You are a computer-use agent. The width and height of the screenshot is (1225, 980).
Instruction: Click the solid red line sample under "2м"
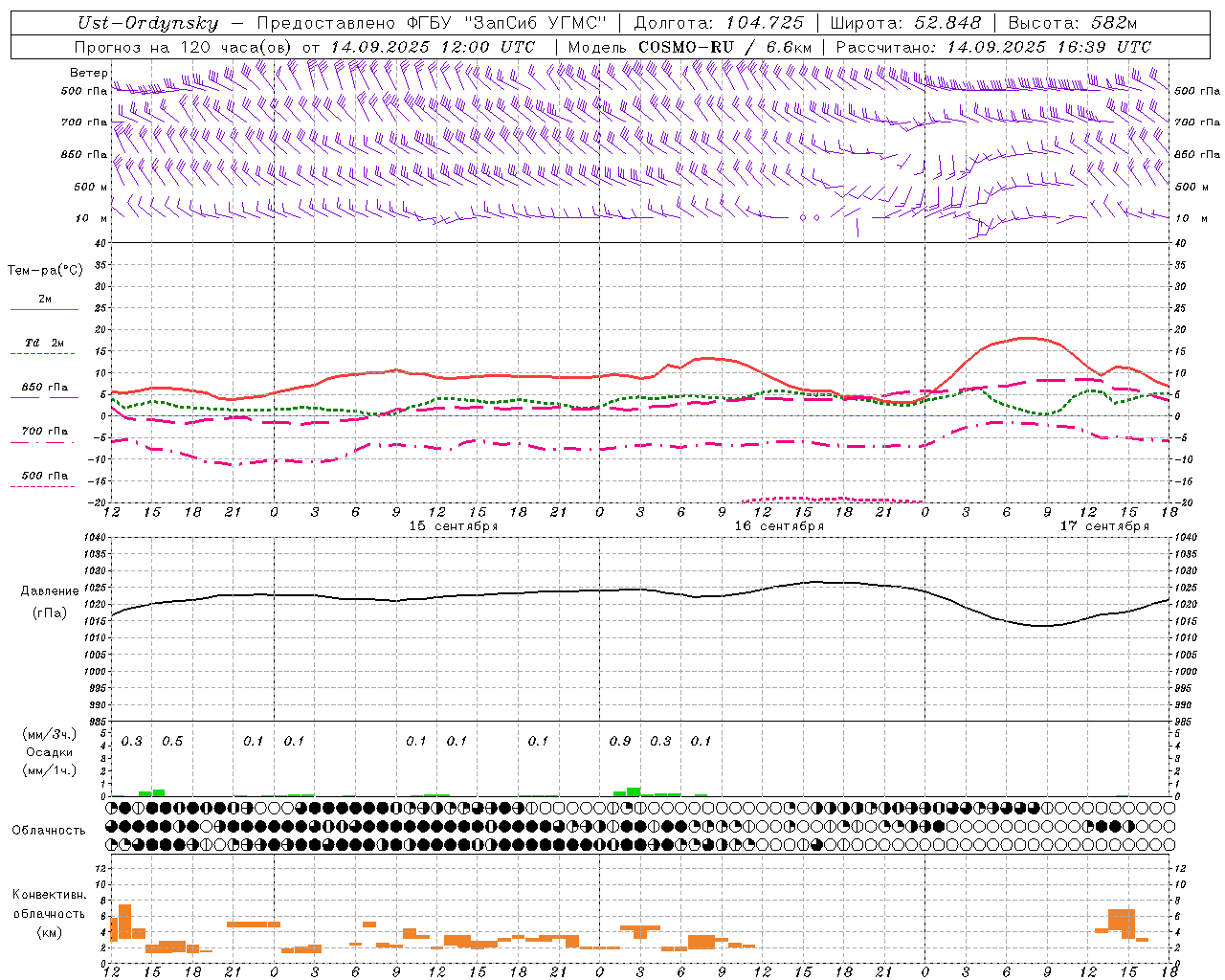[x=44, y=310]
